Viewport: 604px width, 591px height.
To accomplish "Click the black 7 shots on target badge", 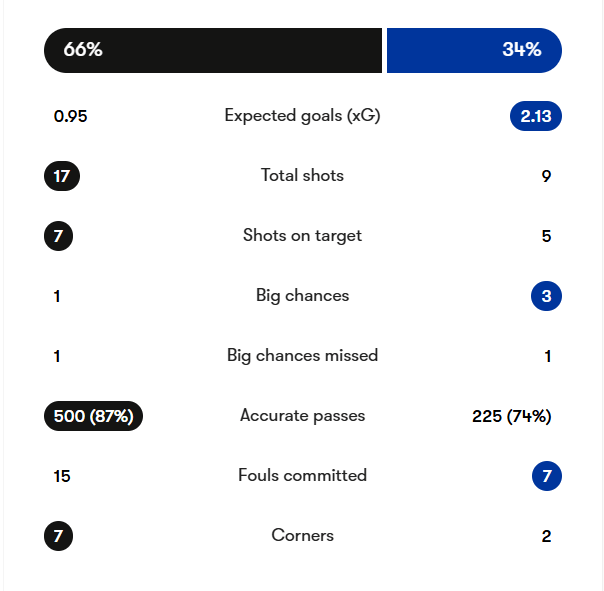I will coord(58,236).
